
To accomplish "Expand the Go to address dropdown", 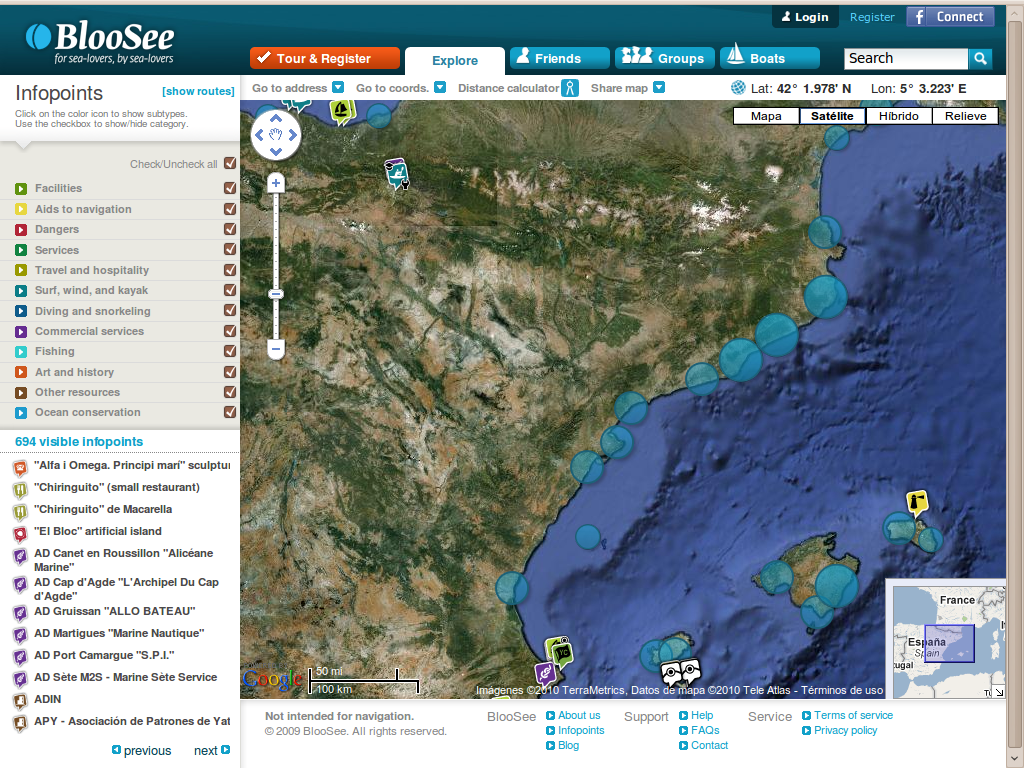I will coord(338,88).
